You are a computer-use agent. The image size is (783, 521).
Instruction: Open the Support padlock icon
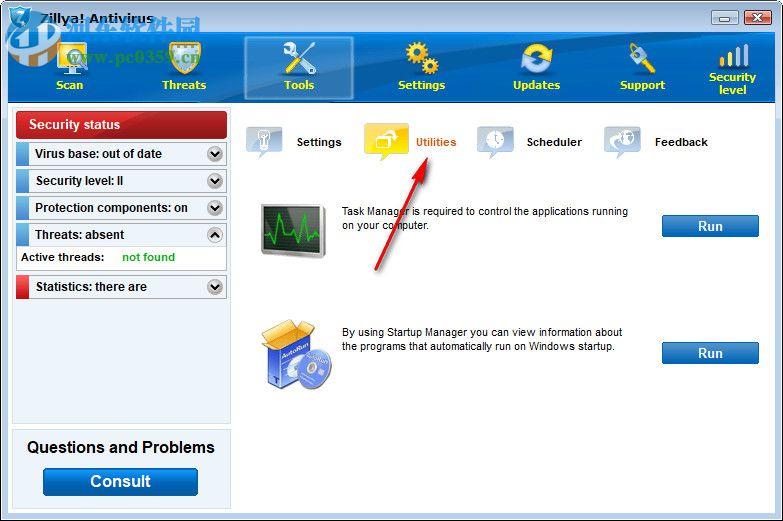click(x=642, y=58)
